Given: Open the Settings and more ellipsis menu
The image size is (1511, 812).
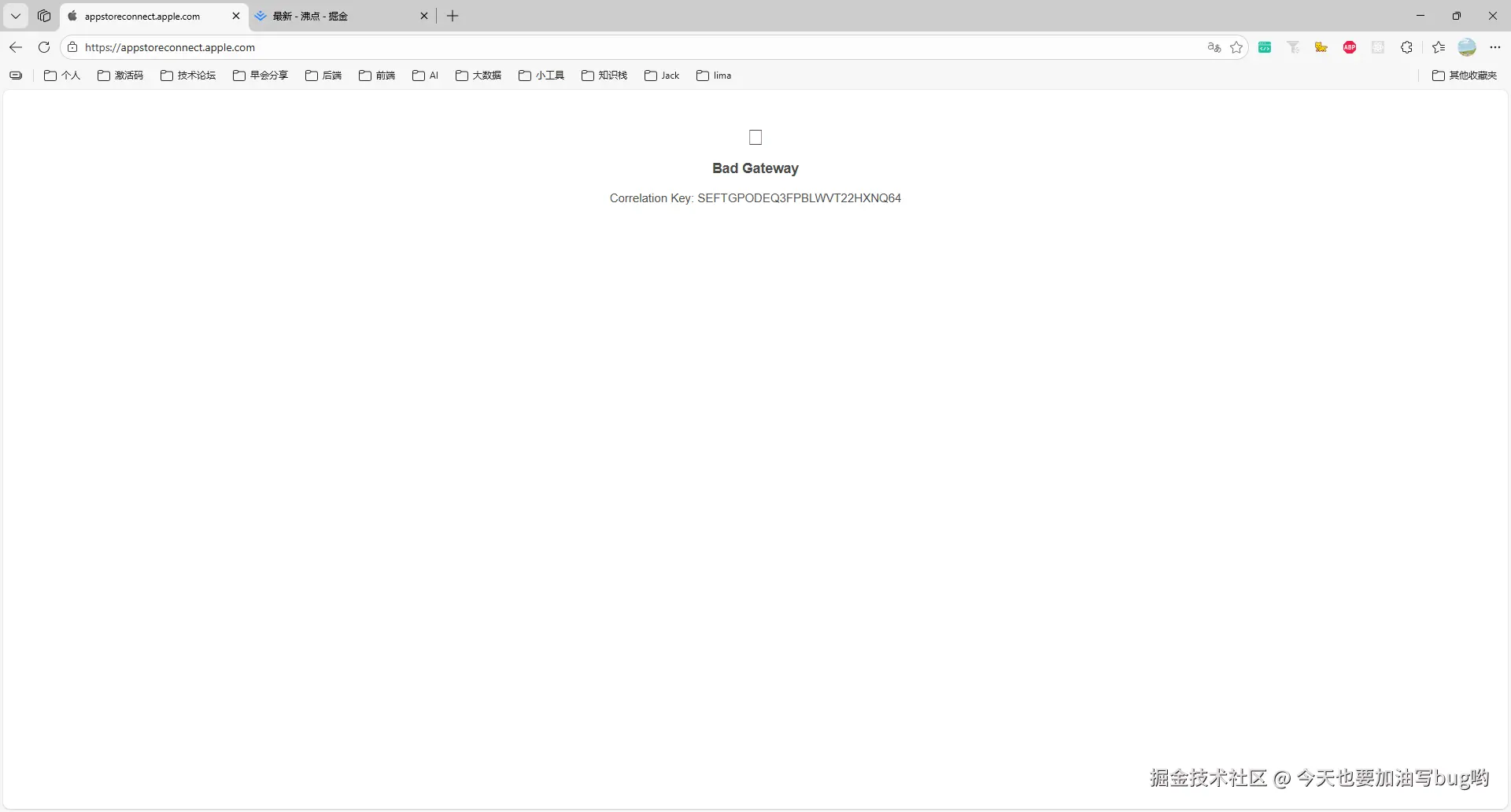Looking at the screenshot, I should point(1495,47).
